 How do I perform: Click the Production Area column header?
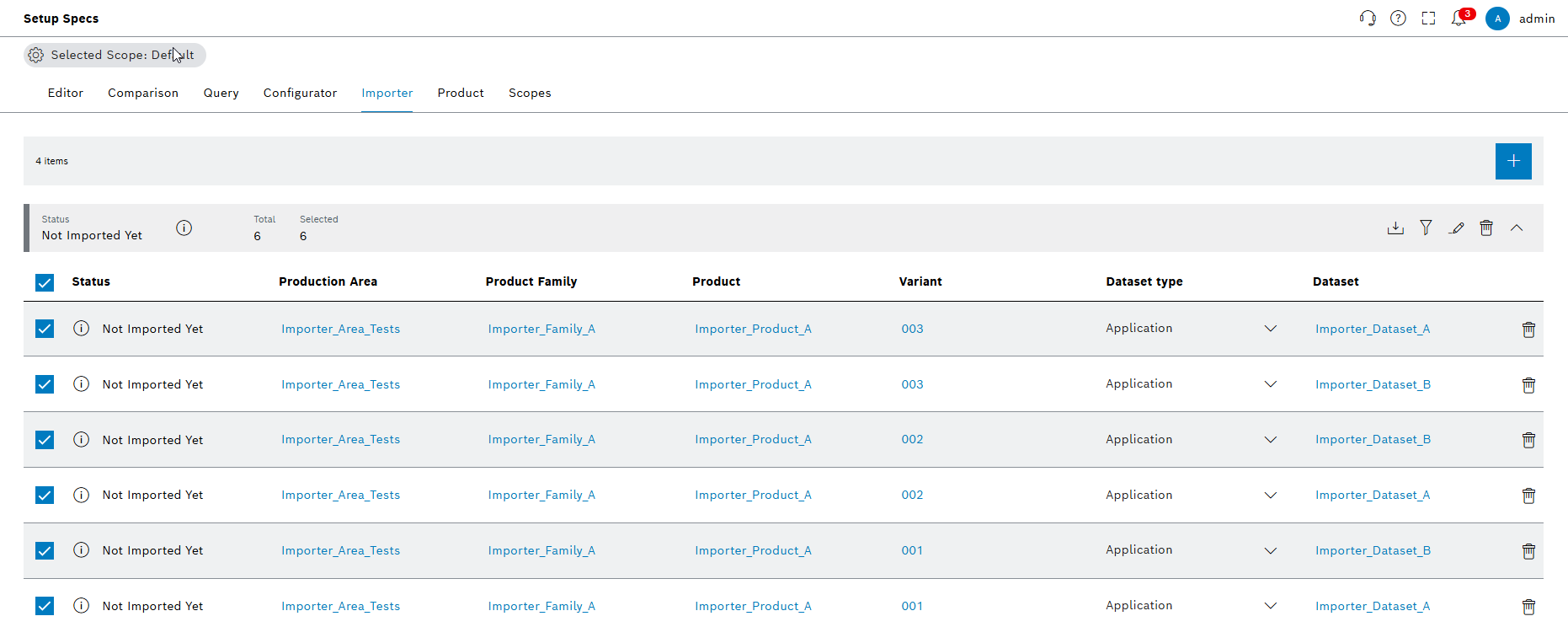pyautogui.click(x=328, y=281)
